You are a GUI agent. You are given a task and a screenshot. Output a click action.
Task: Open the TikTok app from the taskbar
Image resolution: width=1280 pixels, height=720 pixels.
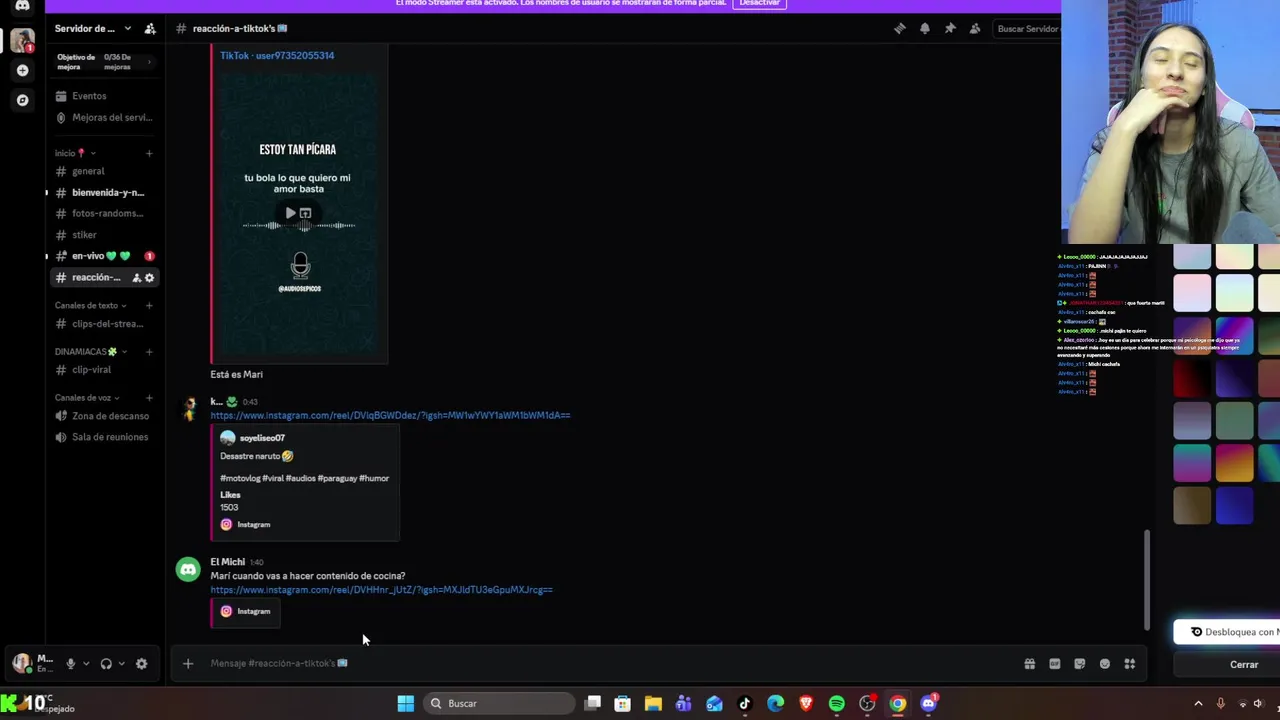point(744,704)
